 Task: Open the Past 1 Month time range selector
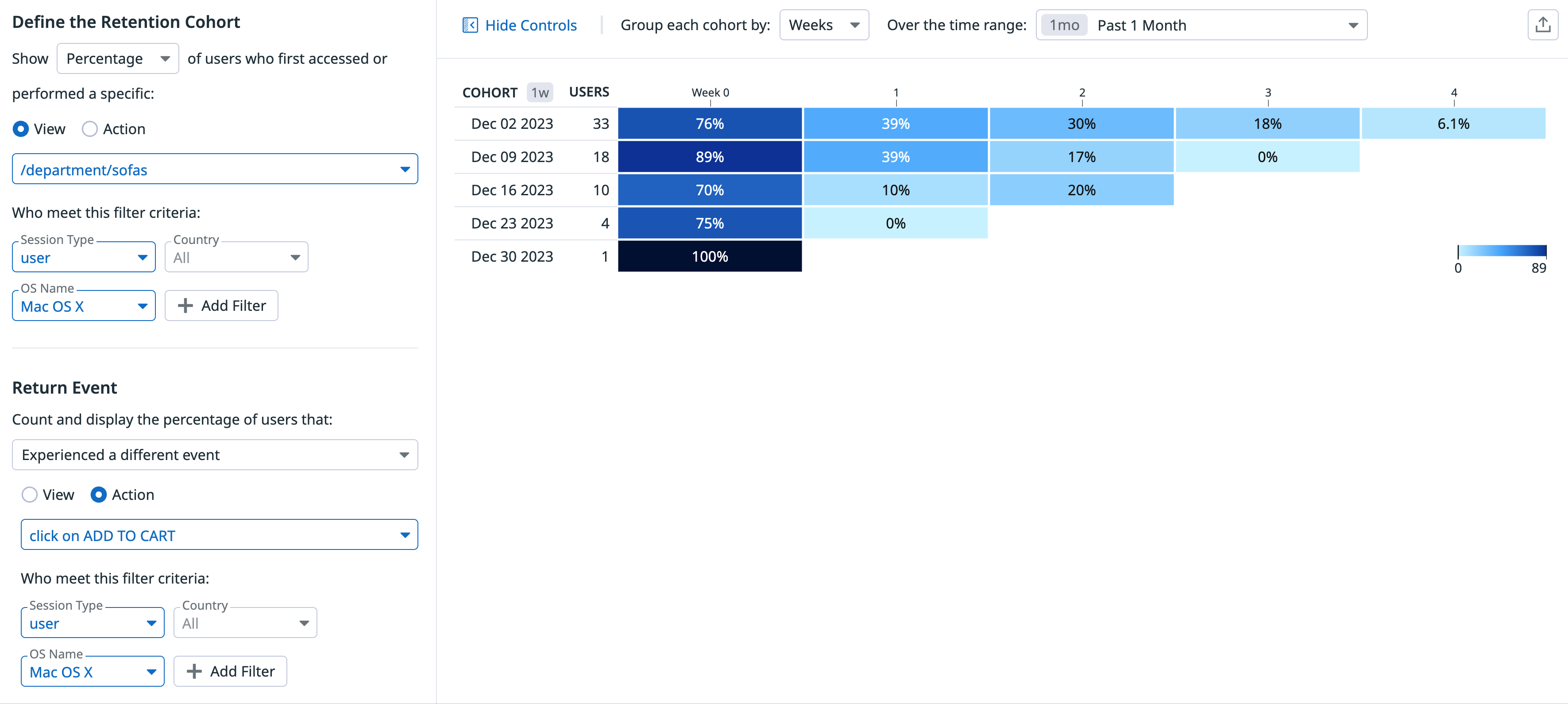click(1201, 25)
